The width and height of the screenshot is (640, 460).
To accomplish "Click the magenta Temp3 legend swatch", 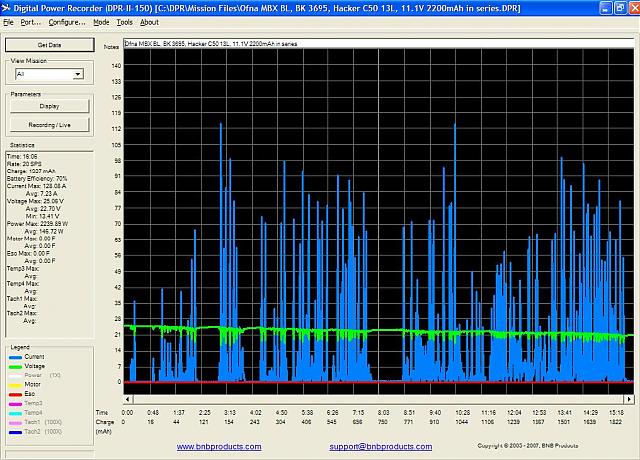I will [x=14, y=403].
